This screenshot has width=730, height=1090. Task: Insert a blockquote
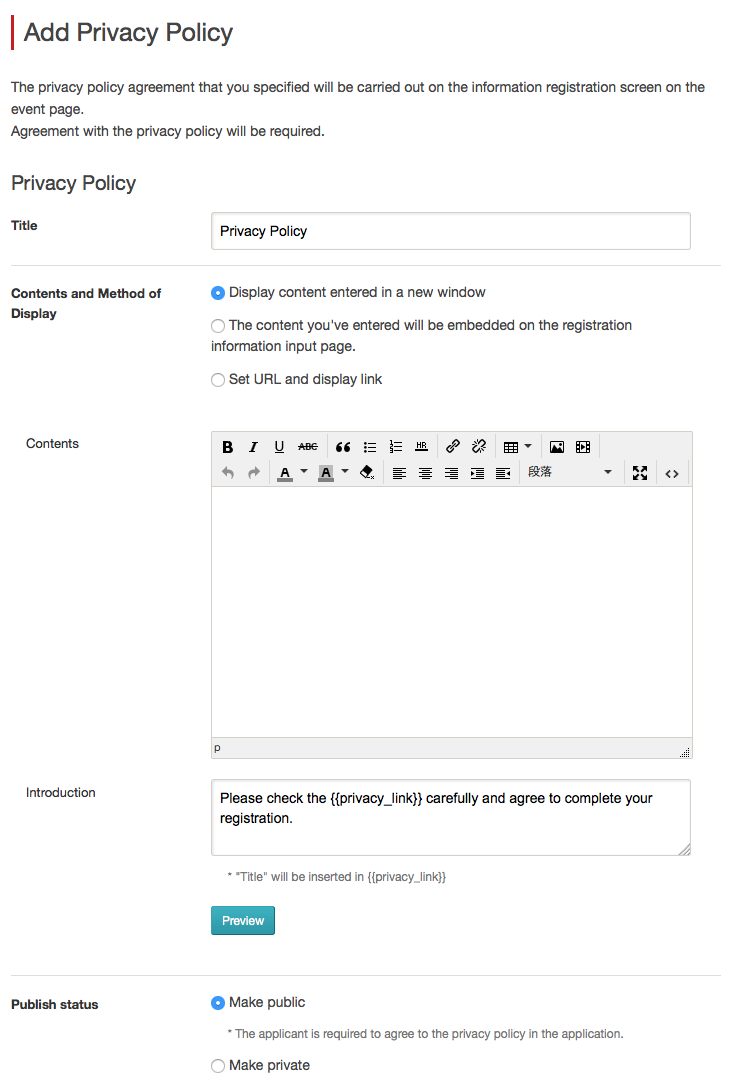[343, 446]
